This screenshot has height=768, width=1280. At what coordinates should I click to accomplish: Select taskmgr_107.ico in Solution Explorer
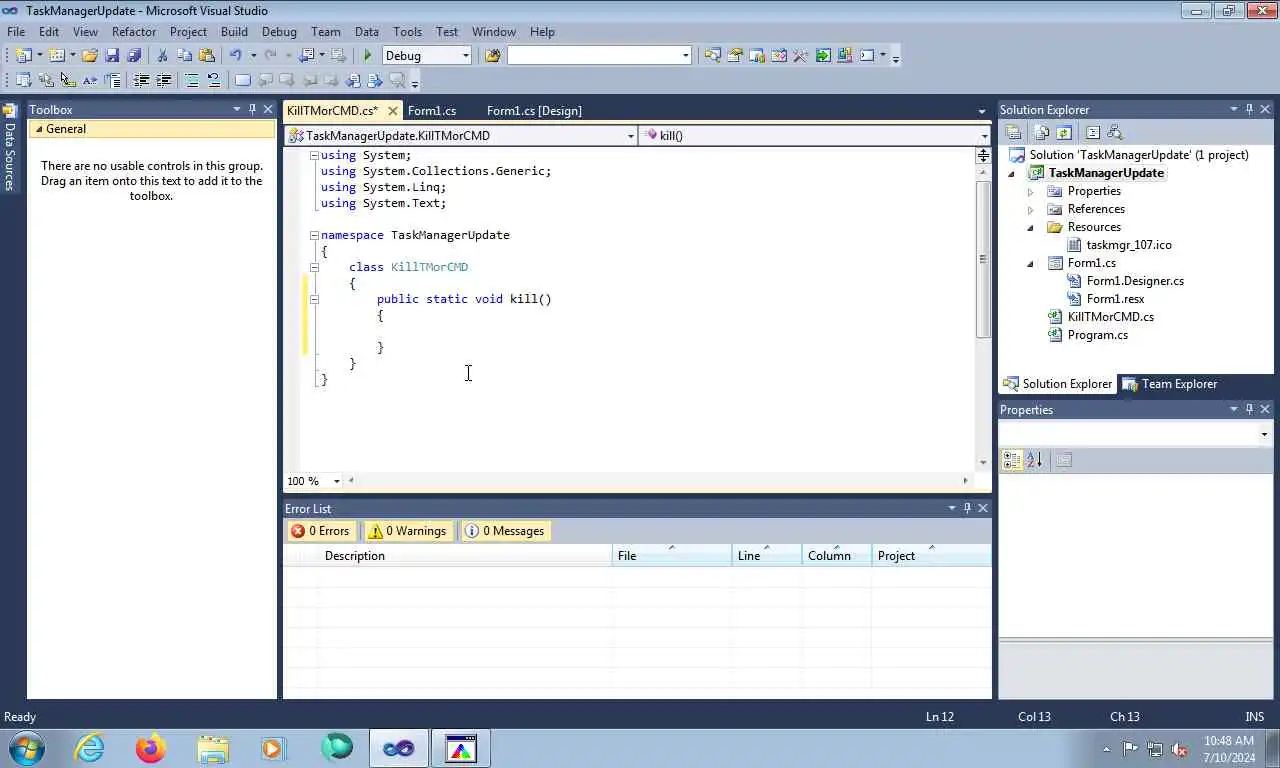(x=1129, y=245)
